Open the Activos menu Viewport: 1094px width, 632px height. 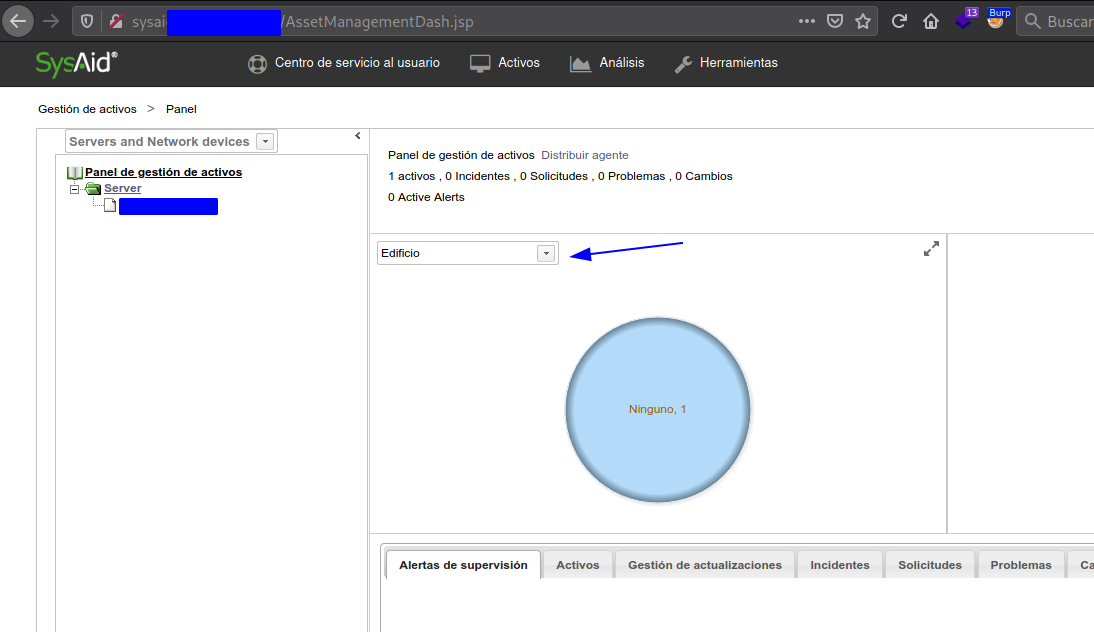click(505, 63)
